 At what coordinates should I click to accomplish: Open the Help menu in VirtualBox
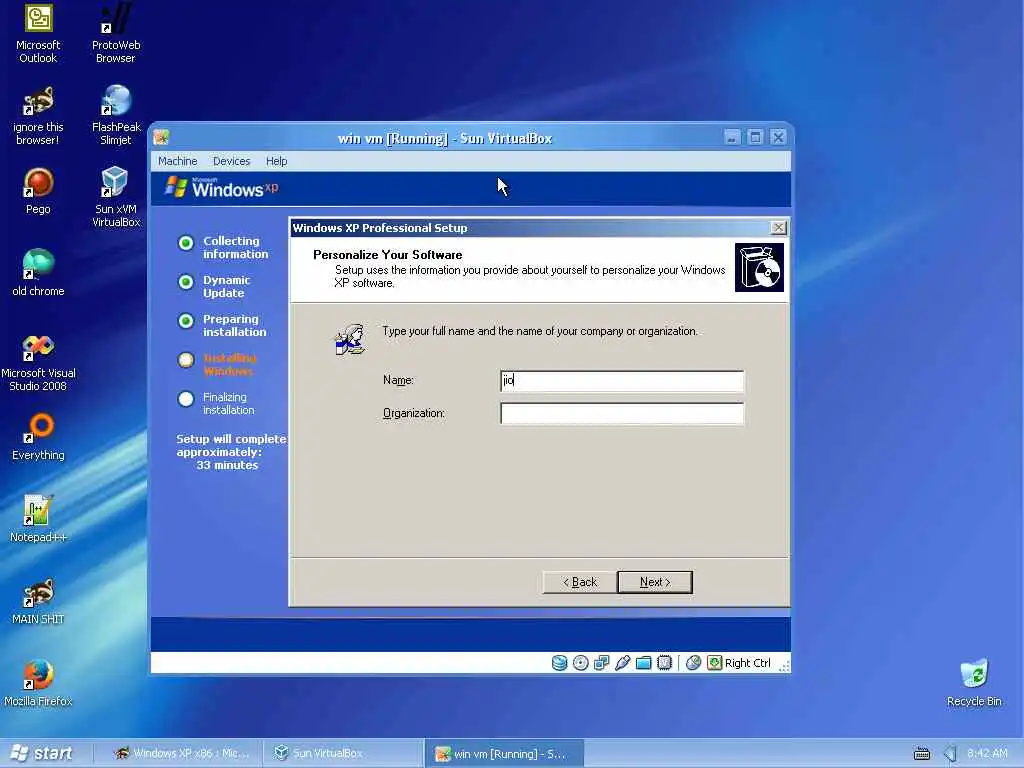(x=276, y=161)
